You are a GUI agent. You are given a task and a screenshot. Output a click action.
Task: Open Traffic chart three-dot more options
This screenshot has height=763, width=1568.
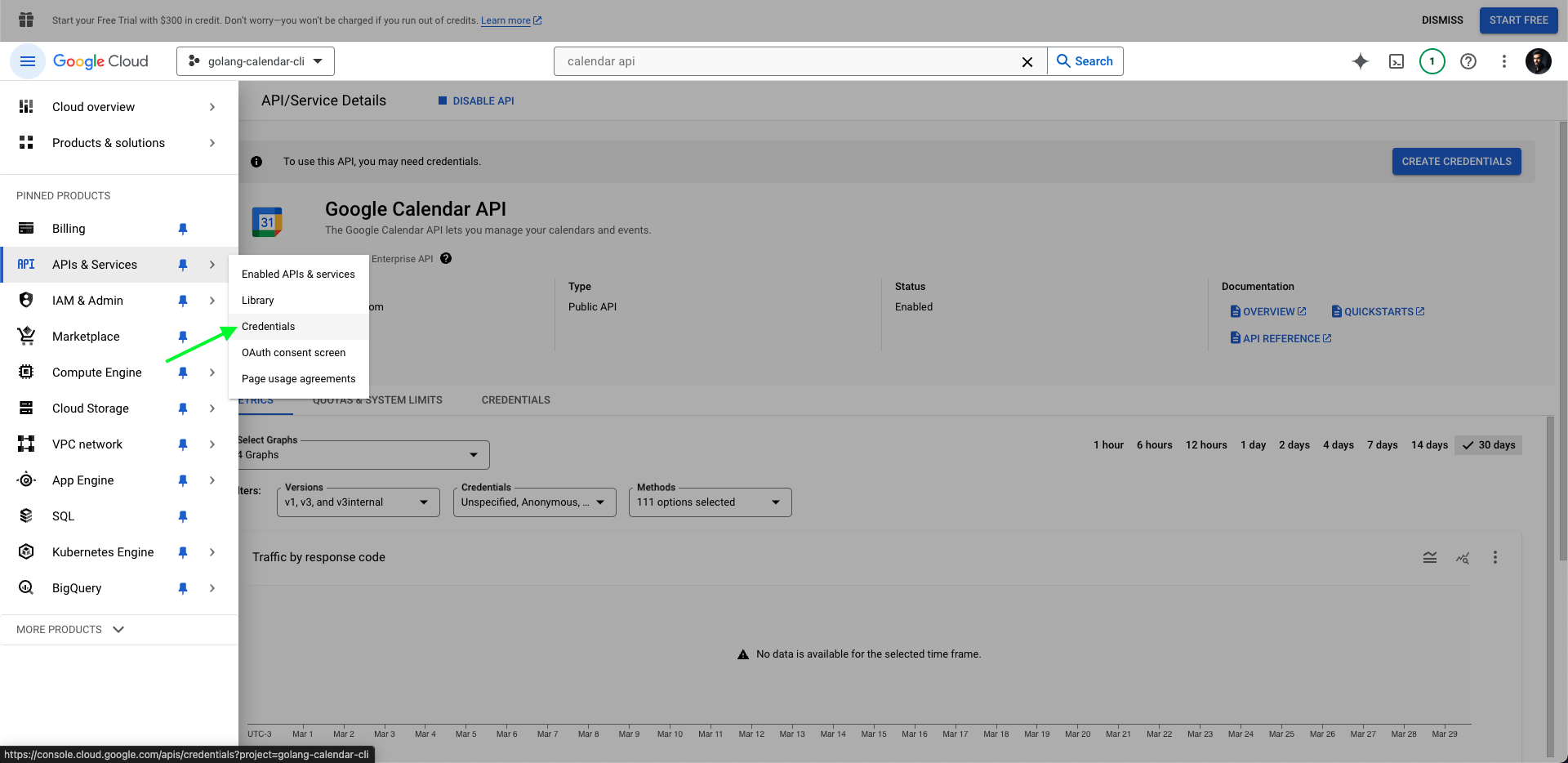[x=1495, y=558]
